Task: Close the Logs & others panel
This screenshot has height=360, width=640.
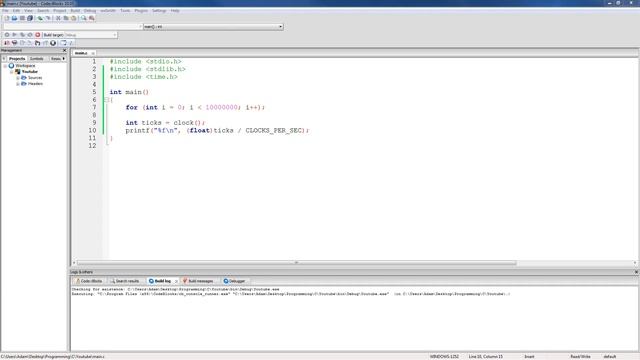Action: coord(636,272)
